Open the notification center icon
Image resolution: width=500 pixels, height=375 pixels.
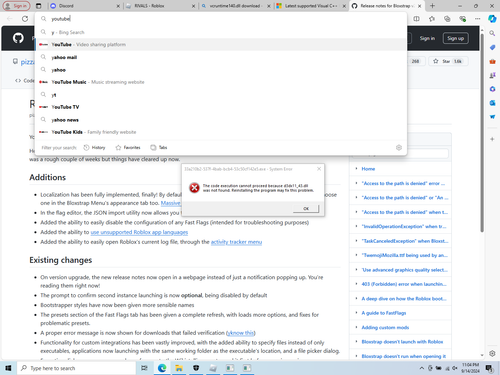489,368
